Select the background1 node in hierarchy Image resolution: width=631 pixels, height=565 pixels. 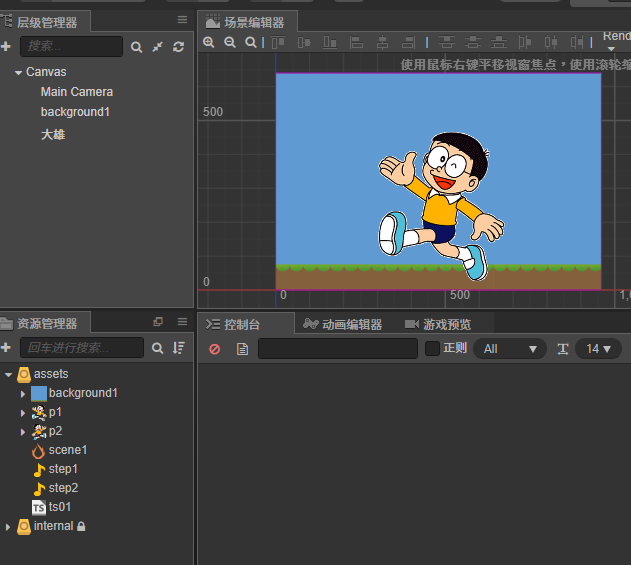75,111
